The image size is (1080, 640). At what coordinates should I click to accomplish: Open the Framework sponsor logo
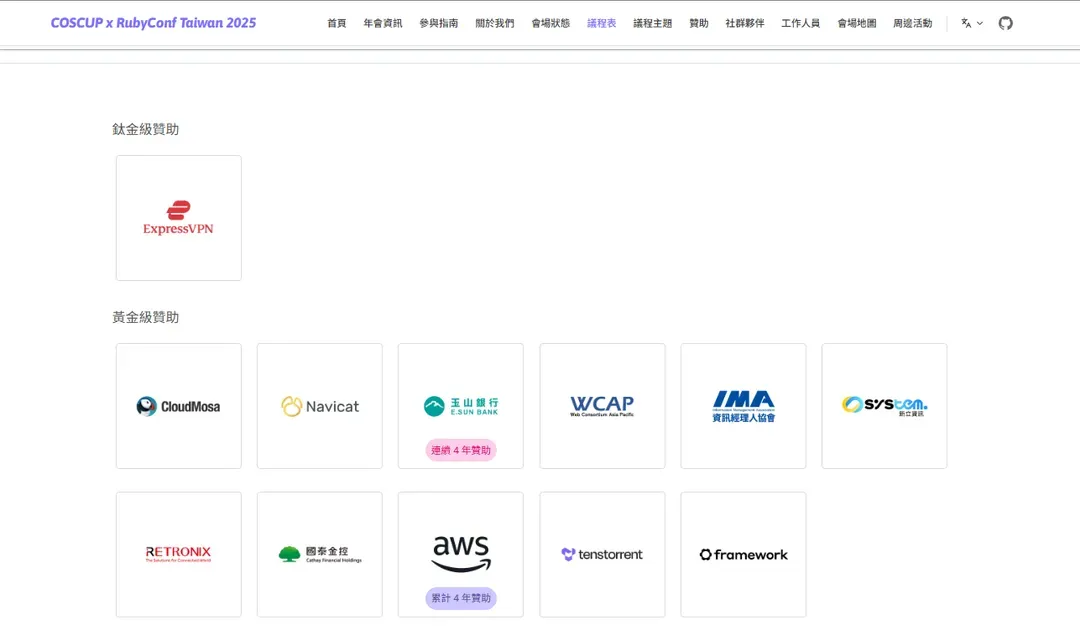click(743, 554)
